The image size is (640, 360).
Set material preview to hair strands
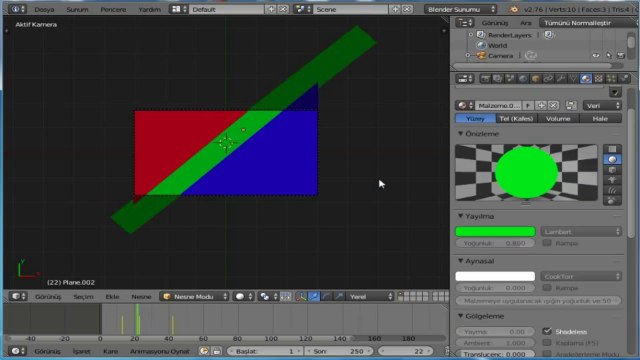click(612, 190)
